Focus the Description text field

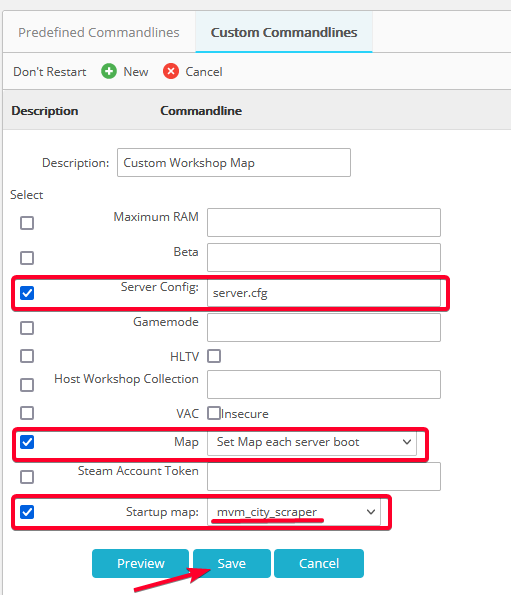[x=234, y=162]
